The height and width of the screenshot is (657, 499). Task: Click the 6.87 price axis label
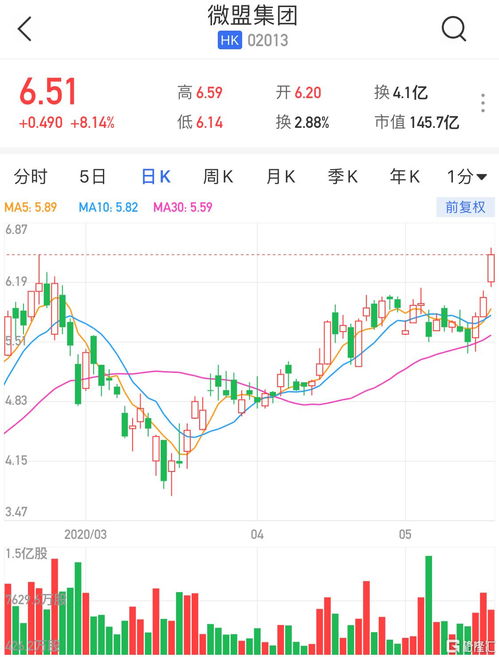pos(16,230)
